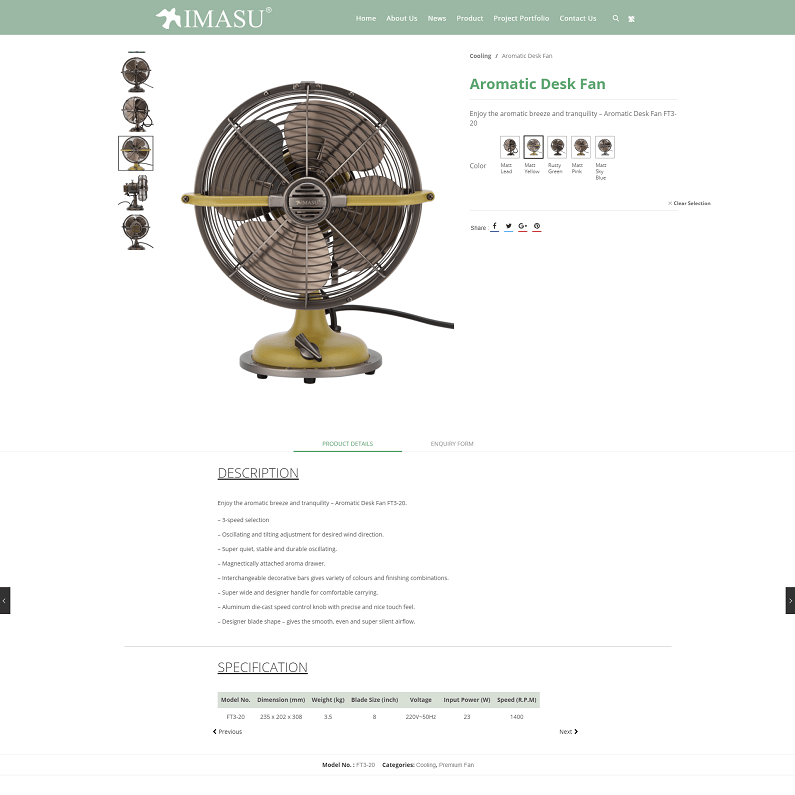
Task: Choose the Rusty Green color swatch
Action: (x=557, y=147)
